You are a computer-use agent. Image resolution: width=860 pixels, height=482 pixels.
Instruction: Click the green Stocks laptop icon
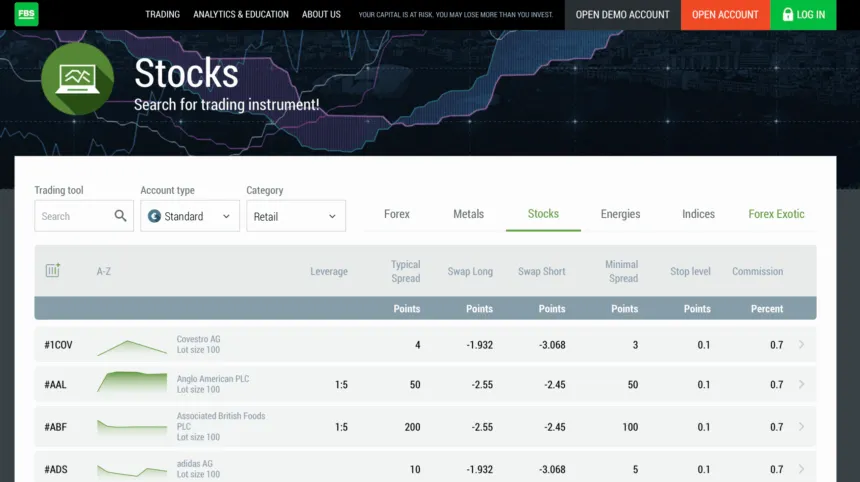click(x=78, y=79)
